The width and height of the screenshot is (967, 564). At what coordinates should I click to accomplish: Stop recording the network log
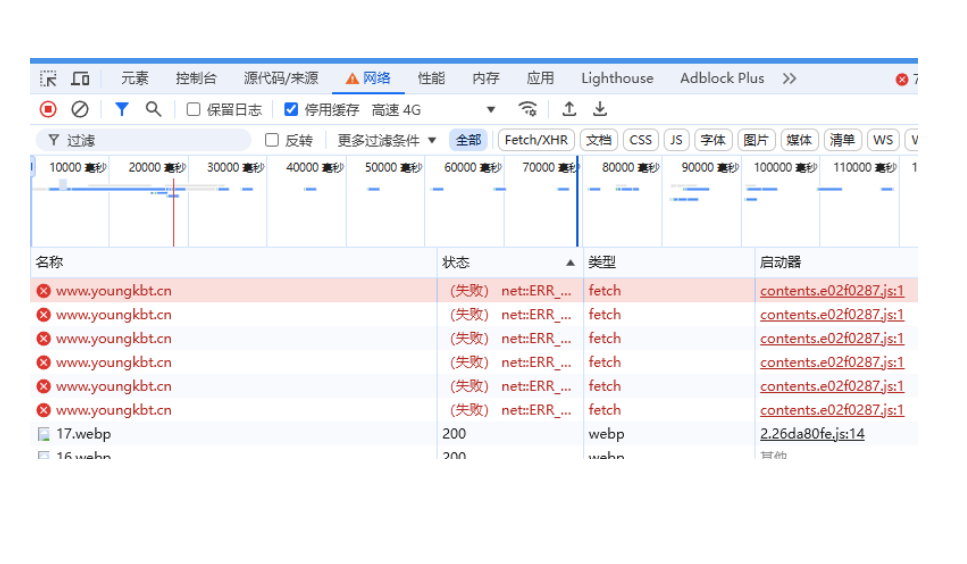click(48, 110)
